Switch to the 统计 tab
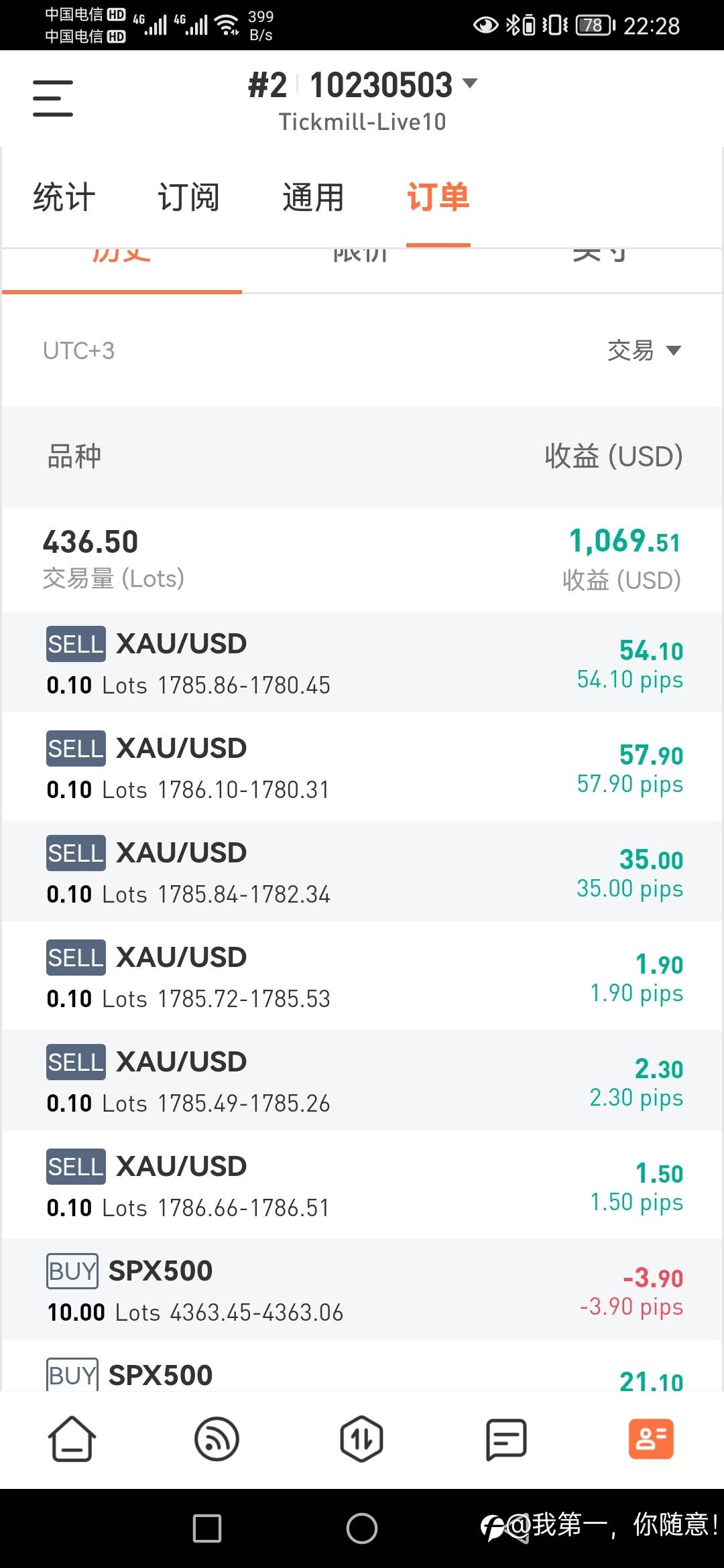This screenshot has height=1568, width=724. click(64, 197)
